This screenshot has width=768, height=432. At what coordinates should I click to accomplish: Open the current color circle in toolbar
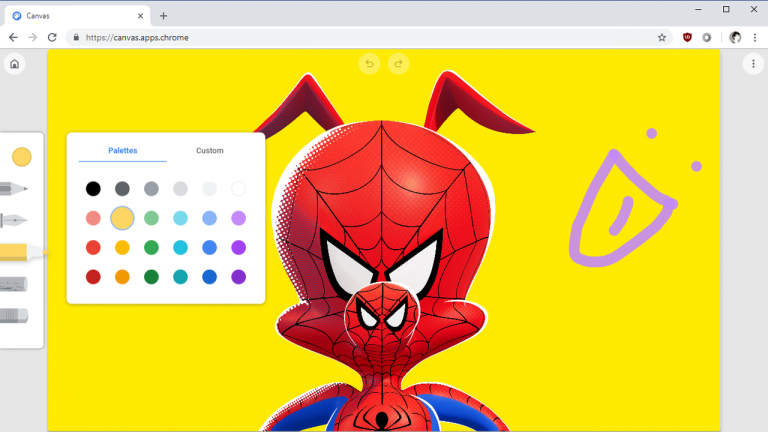point(22,157)
